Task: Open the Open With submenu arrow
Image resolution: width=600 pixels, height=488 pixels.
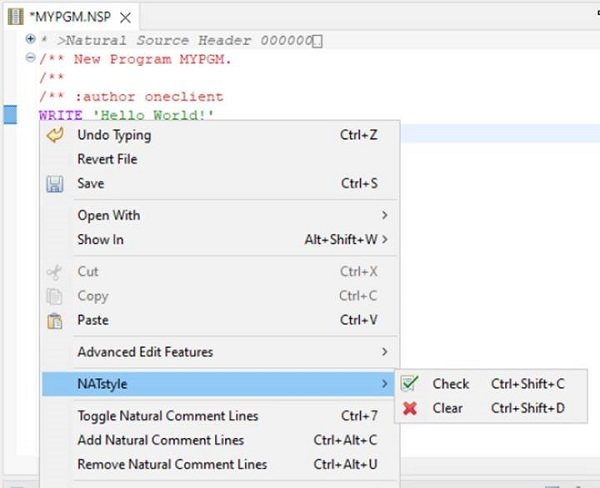Action: (x=385, y=215)
